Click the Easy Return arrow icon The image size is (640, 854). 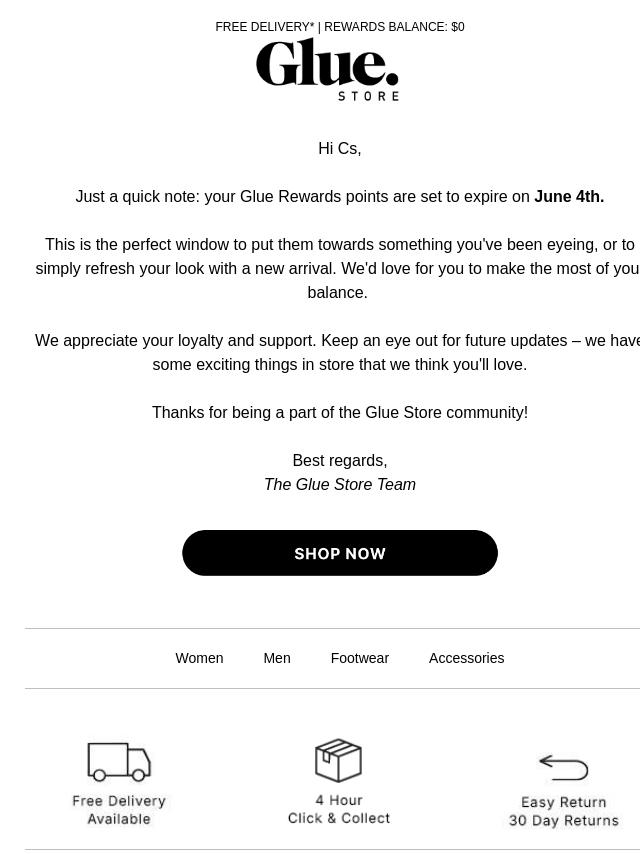[x=564, y=768]
